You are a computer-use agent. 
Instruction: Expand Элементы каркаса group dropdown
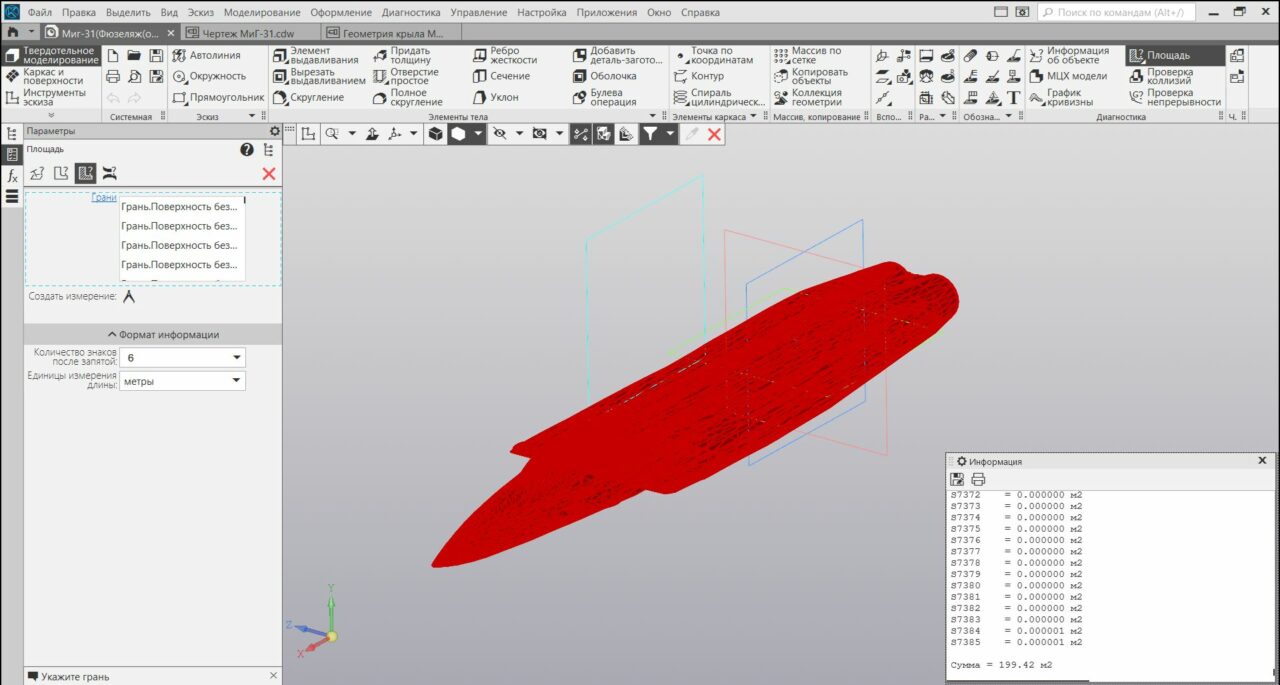click(753, 116)
